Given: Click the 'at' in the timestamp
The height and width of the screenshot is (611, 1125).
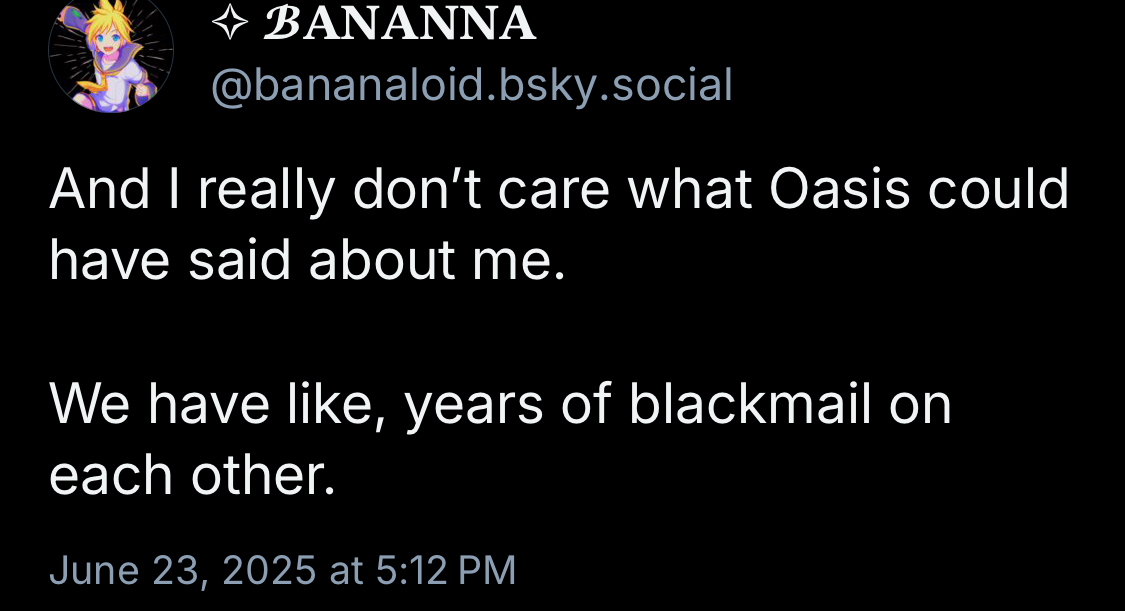Looking at the screenshot, I should pyautogui.click(x=345, y=570).
